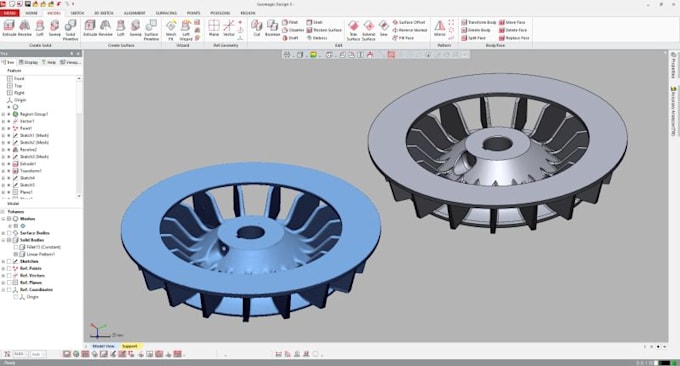Select the Loft tool in Create Solid
Screen dimensions: 680x366
point(40,29)
